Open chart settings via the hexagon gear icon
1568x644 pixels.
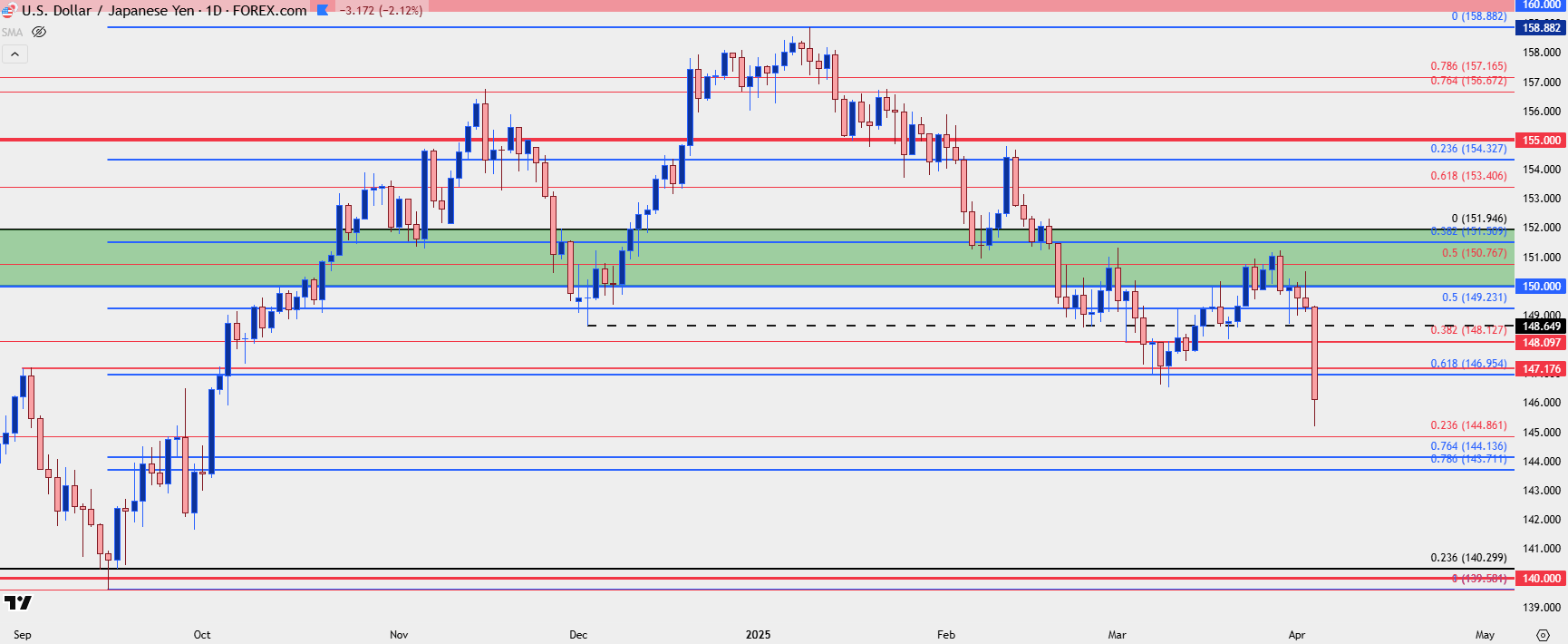1543,635
